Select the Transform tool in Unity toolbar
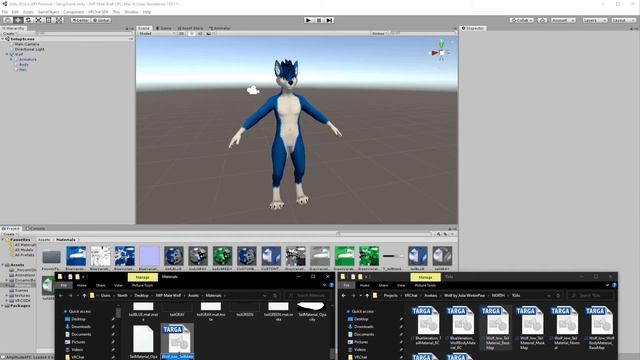 (59, 20)
